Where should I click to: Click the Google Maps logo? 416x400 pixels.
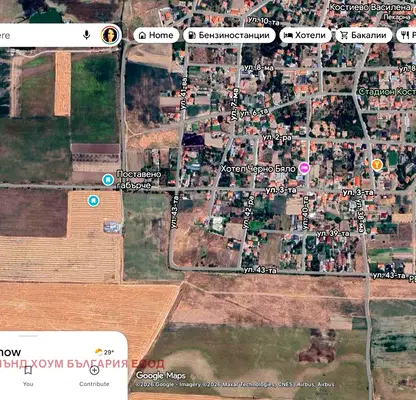[161, 376]
